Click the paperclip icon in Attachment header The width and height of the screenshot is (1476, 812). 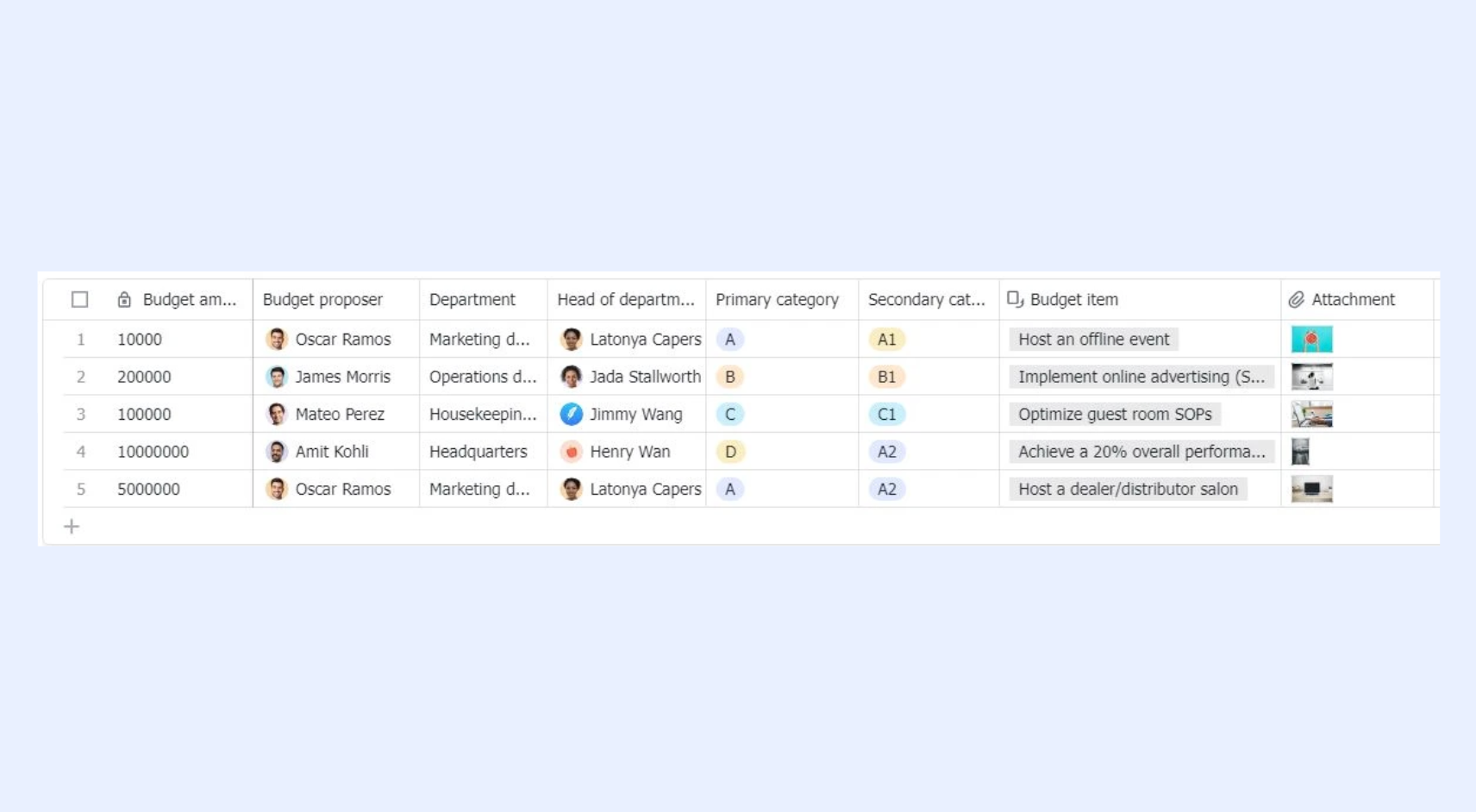tap(1296, 299)
